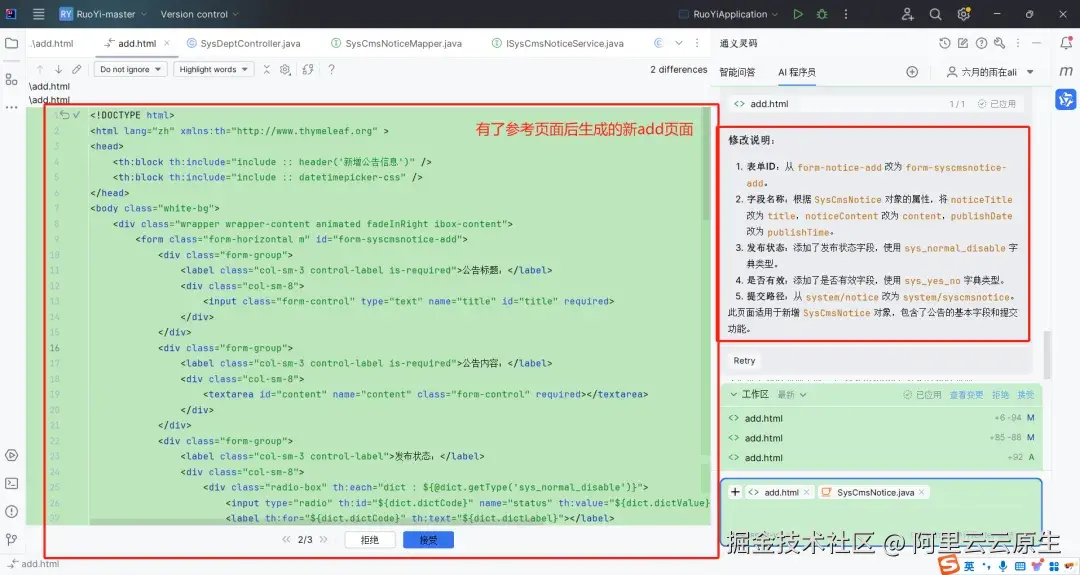Open Tongyi Lingma wrench tools icon
This screenshot has width=1080, height=575.
pyautogui.click(x=999, y=43)
